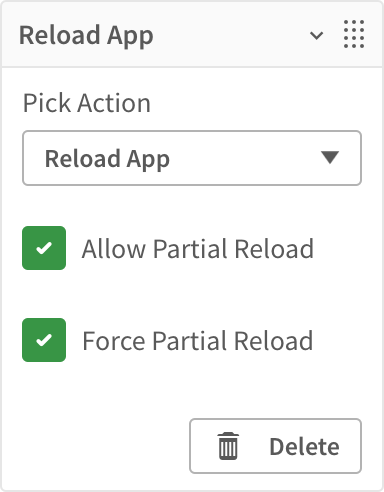
Task: Click the Delete text label
Action: pyautogui.click(x=304, y=447)
